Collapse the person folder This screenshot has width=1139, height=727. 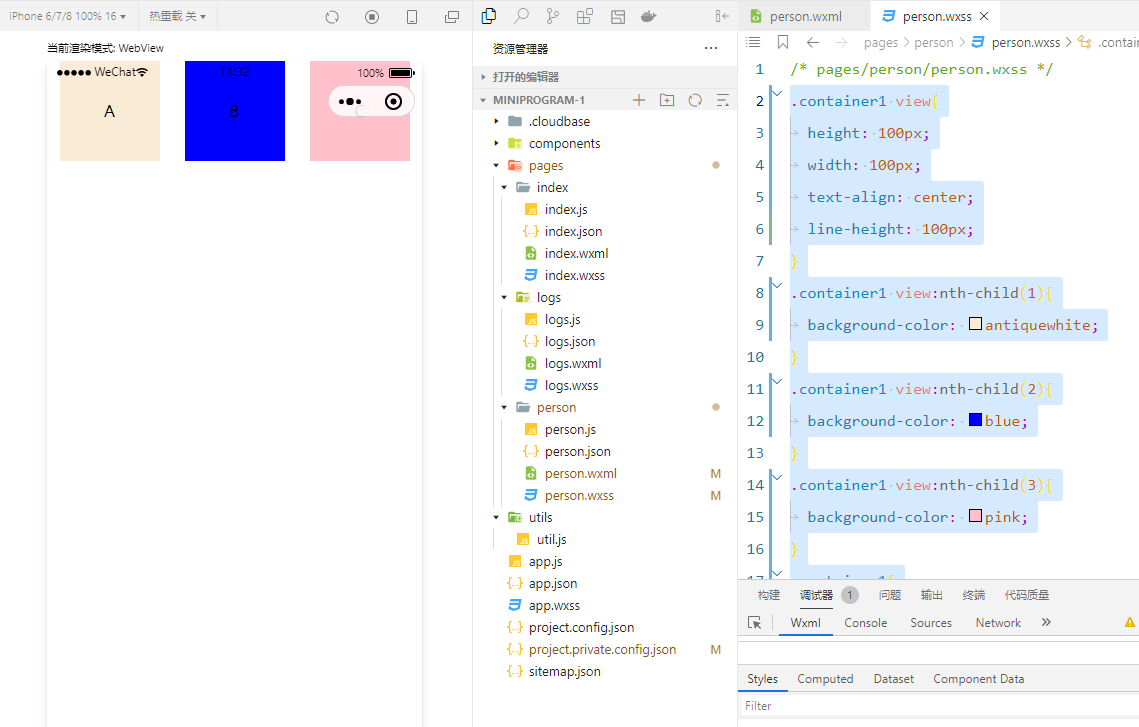(504, 407)
